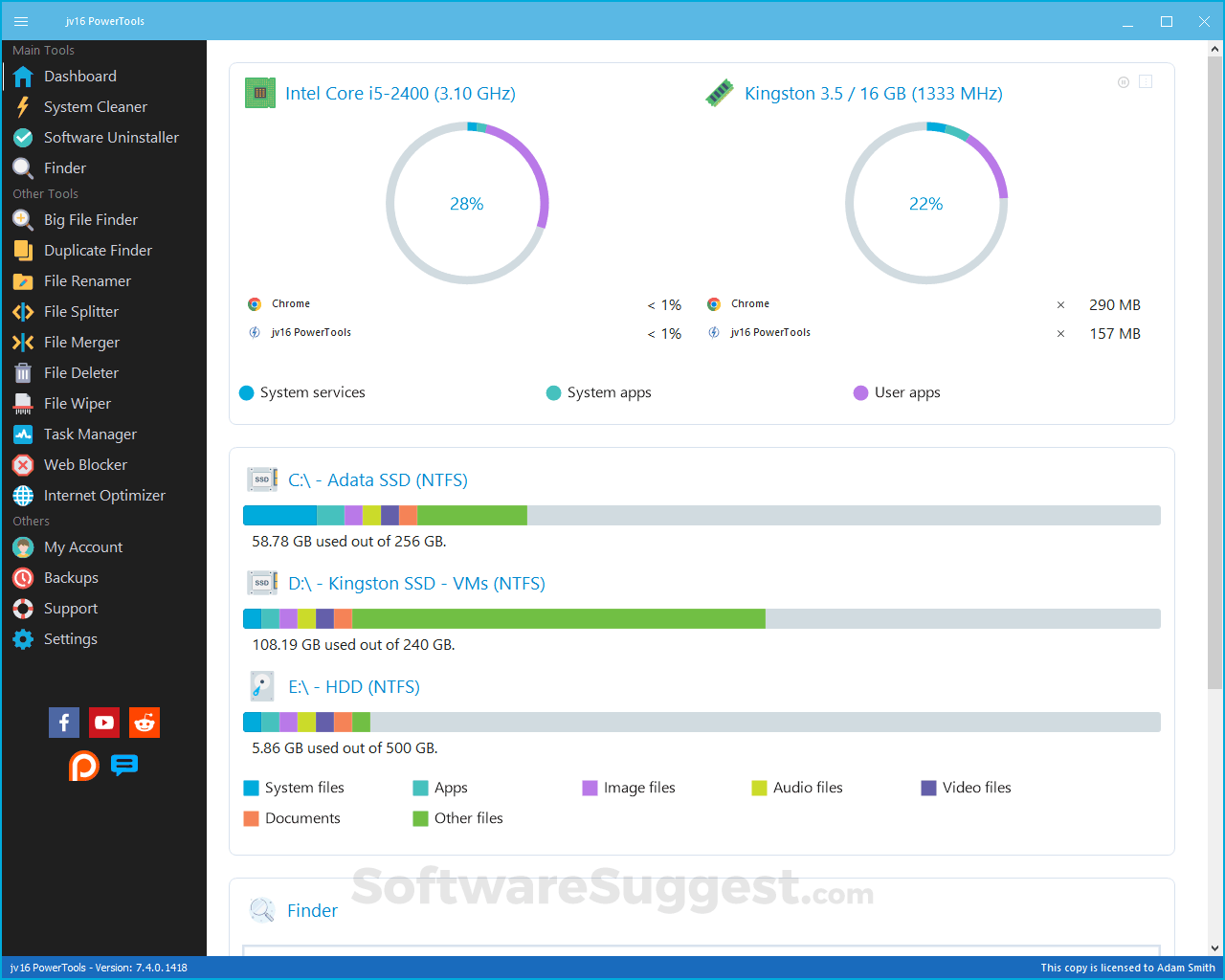Click the System apps legend dot
Image resolution: width=1225 pixels, height=980 pixels.
pos(553,392)
